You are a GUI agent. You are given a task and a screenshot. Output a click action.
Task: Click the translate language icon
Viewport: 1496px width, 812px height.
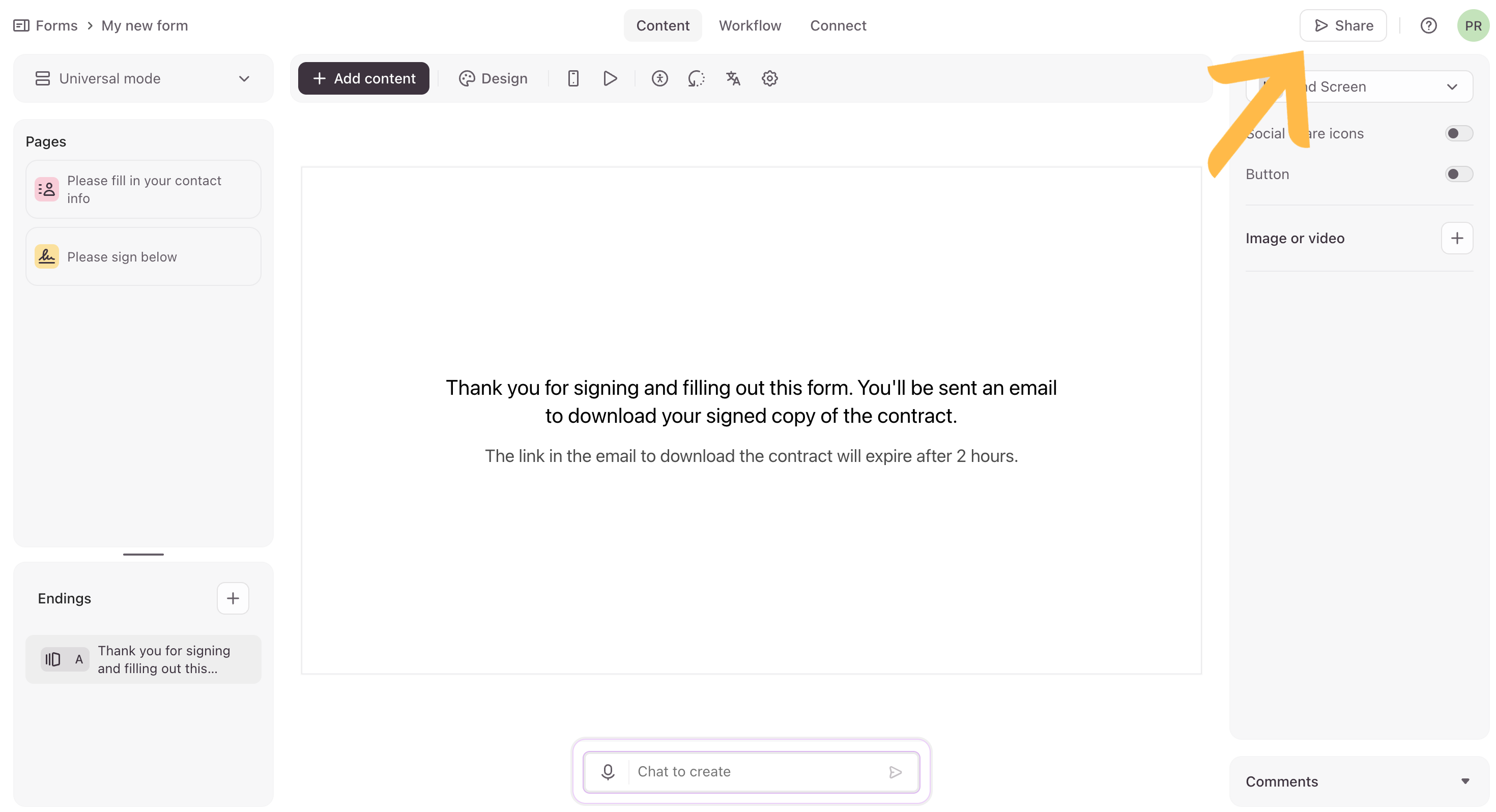733,78
